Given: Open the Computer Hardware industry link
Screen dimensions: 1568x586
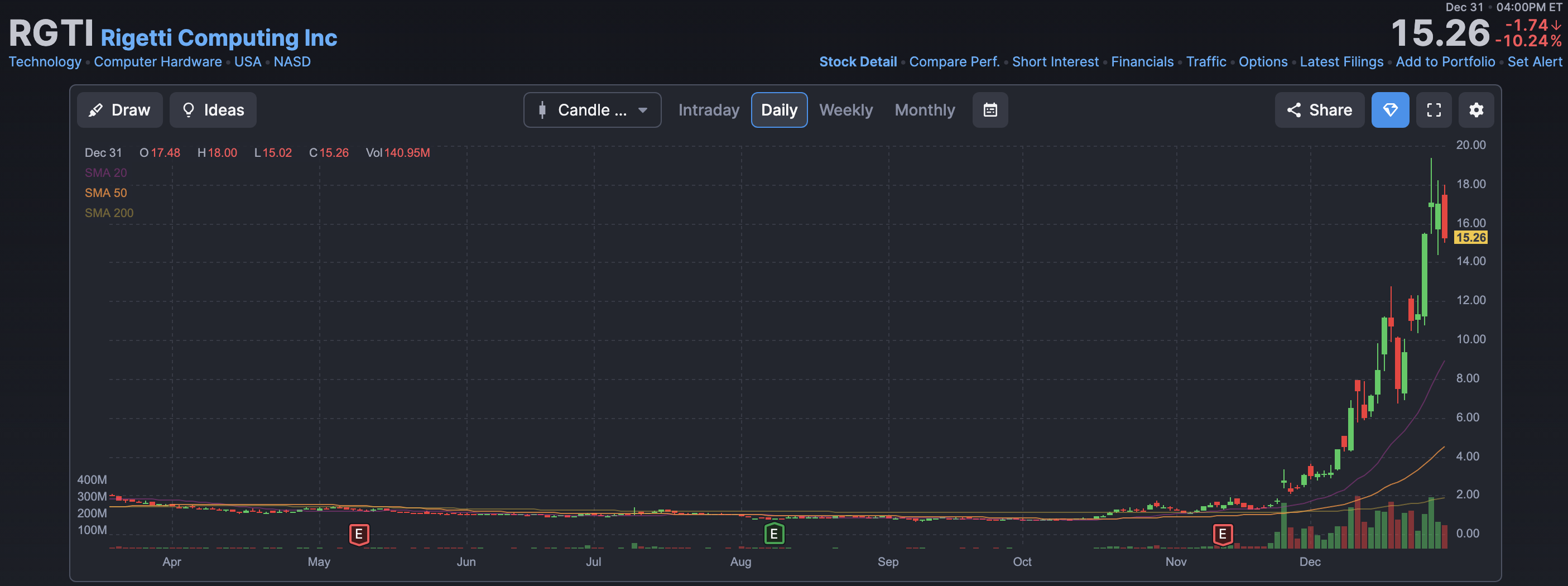Looking at the screenshot, I should [158, 62].
